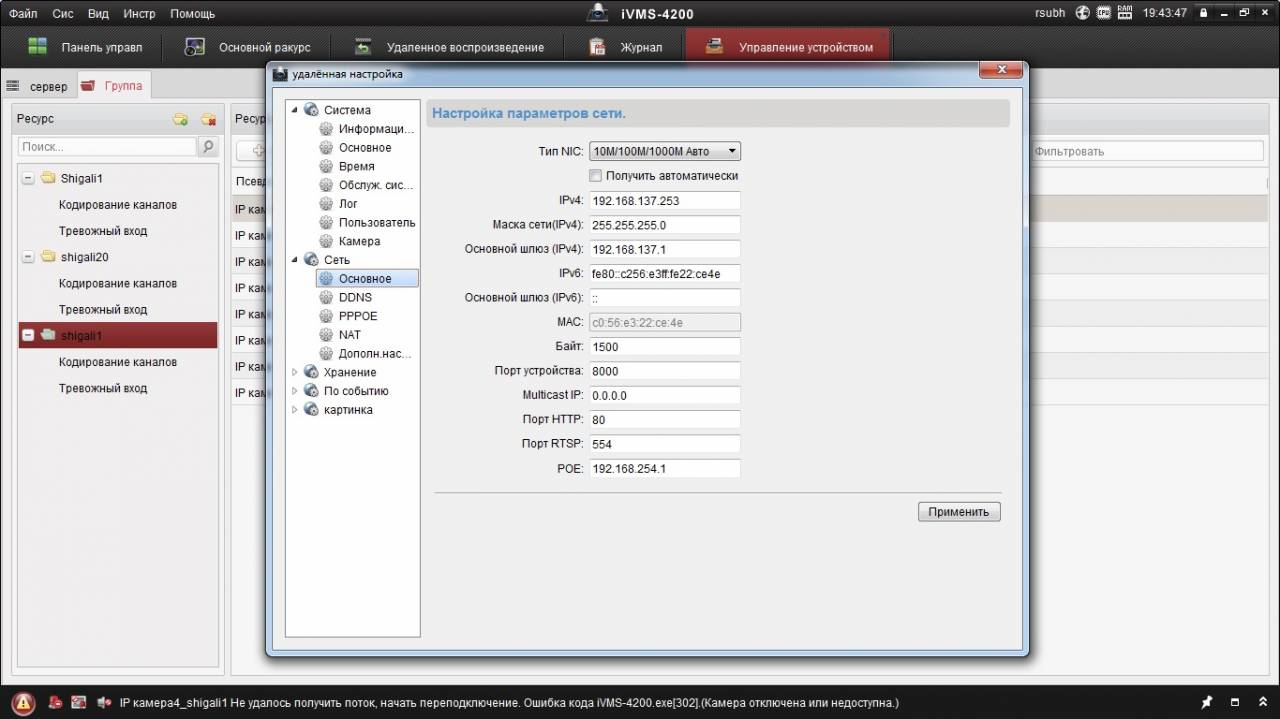Switch to the сервер tab
1280x719 pixels.
tap(38, 86)
